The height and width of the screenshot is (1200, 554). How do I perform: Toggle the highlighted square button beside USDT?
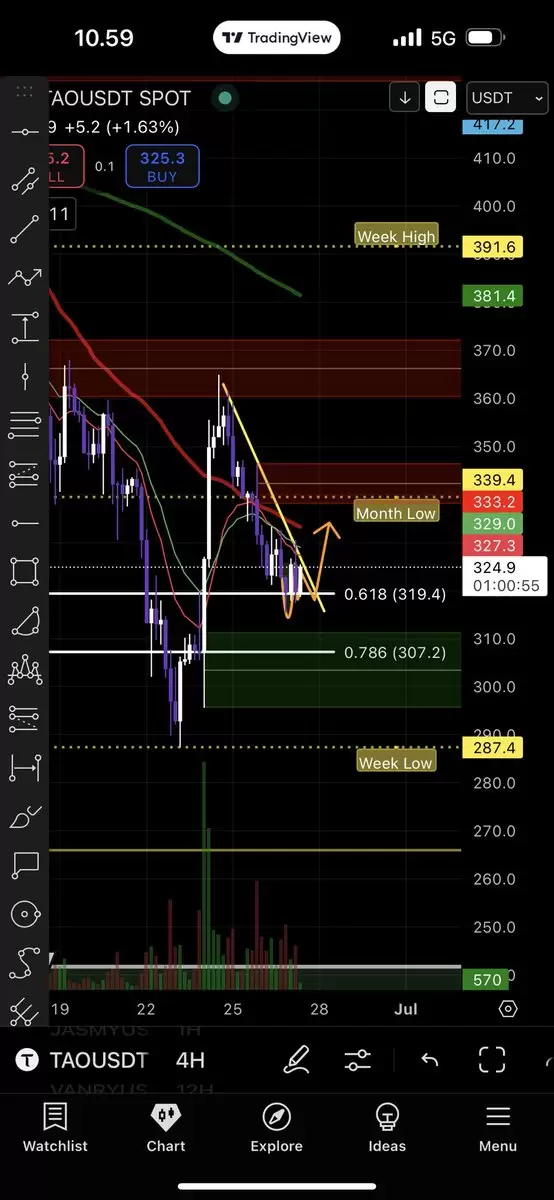(x=441, y=98)
